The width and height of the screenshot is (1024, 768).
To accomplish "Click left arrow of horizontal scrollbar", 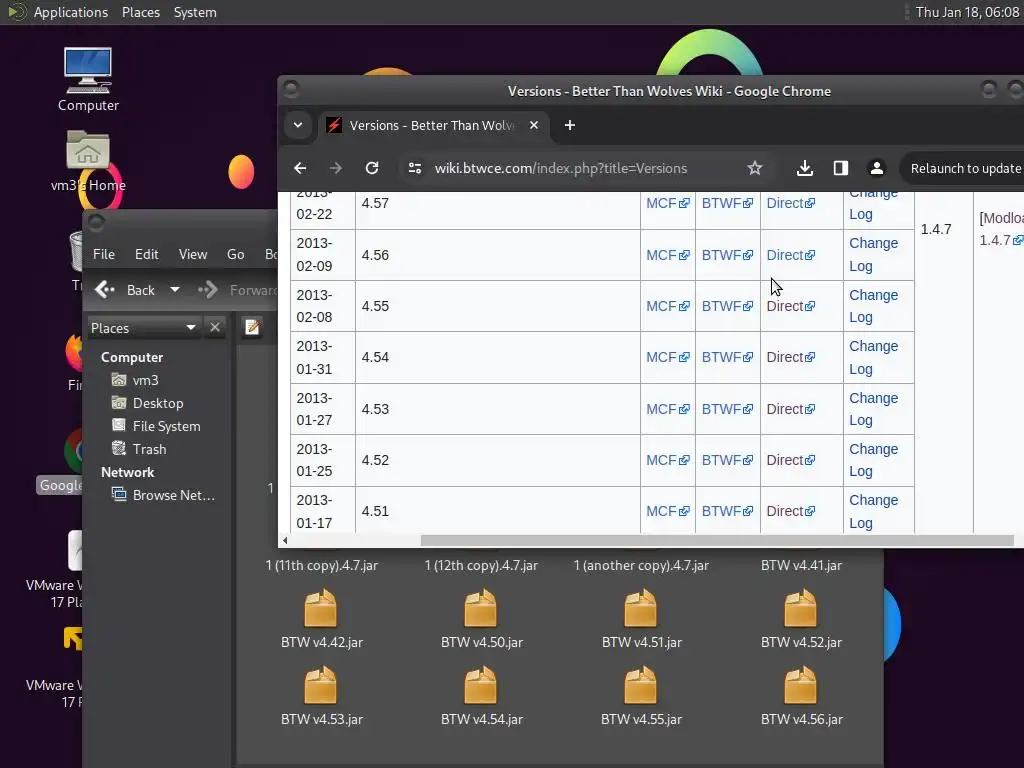I will [x=285, y=541].
